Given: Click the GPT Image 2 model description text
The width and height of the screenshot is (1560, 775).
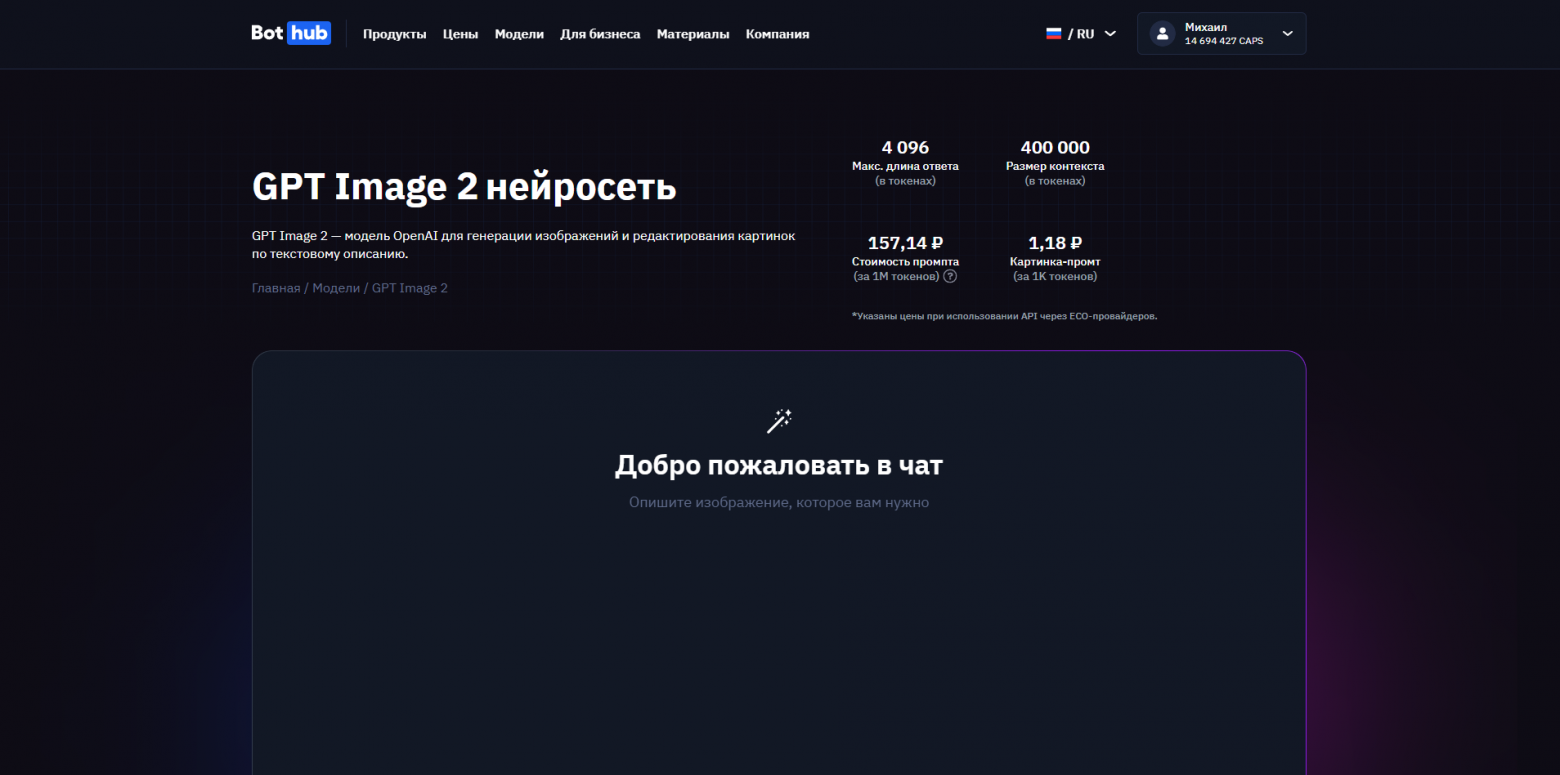Looking at the screenshot, I should (x=523, y=245).
